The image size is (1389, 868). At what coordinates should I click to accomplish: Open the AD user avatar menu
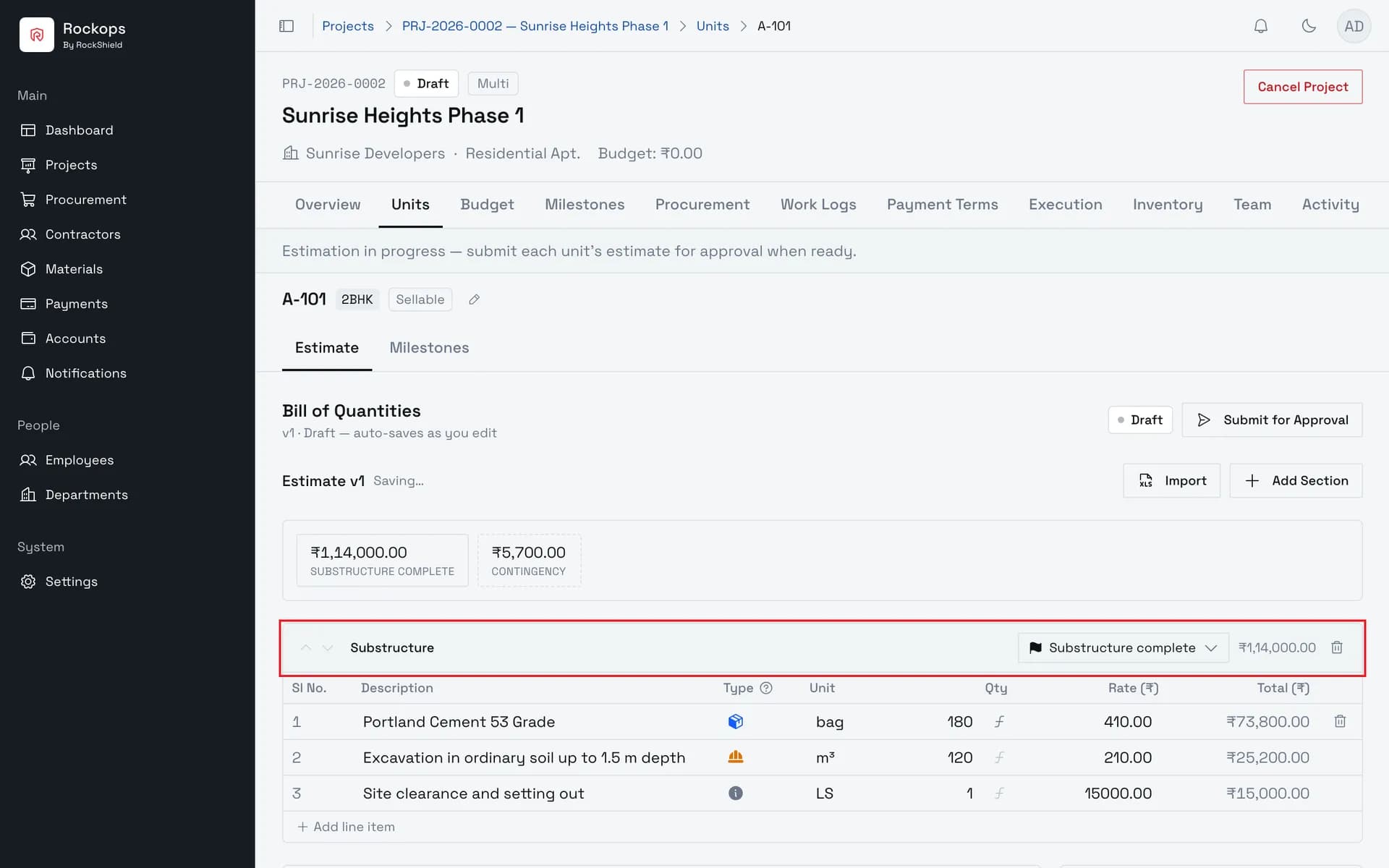[x=1354, y=26]
